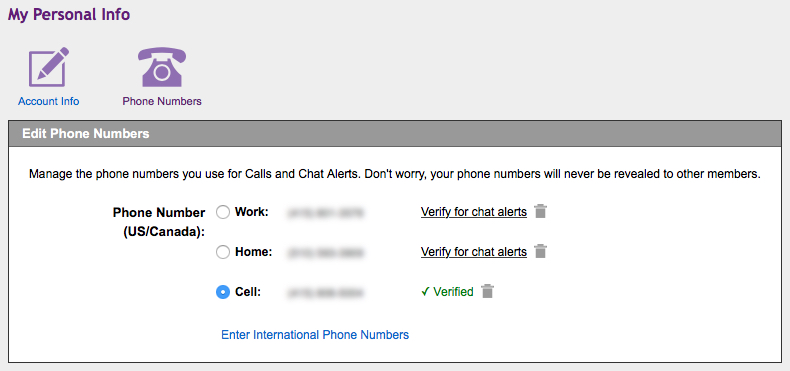Viewport: 790px width, 371px height.
Task: Verify the Home number for chat alerts
Action: pos(474,252)
